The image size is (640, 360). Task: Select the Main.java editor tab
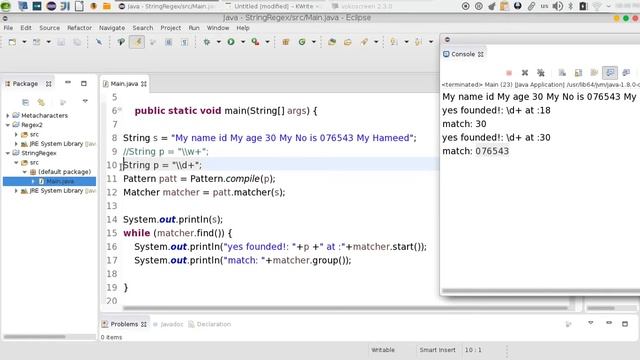coord(124,84)
